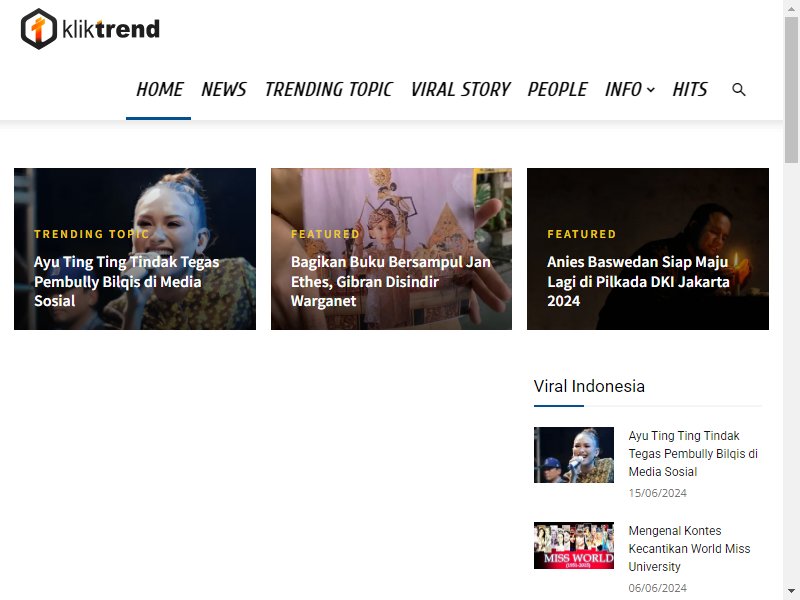Open the TRENDING TOPIC menu item
800x600 pixels.
pos(329,89)
